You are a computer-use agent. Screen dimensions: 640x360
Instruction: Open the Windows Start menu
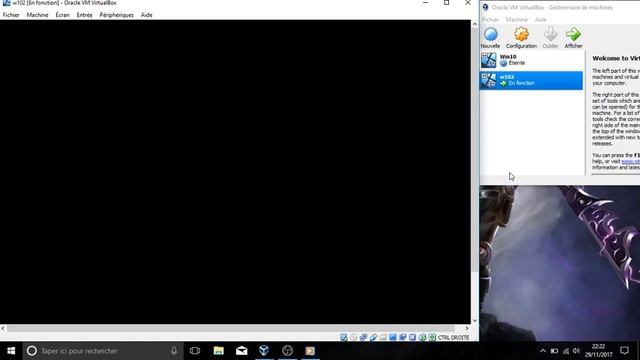click(11, 351)
